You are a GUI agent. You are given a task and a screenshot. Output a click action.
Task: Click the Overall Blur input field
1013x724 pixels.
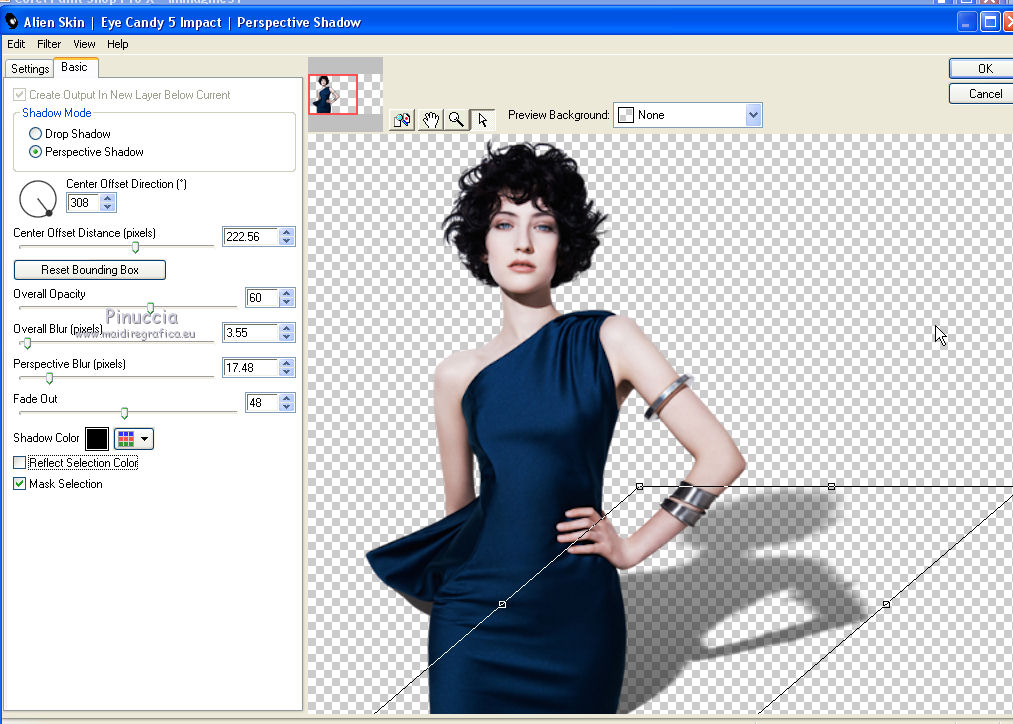point(251,333)
